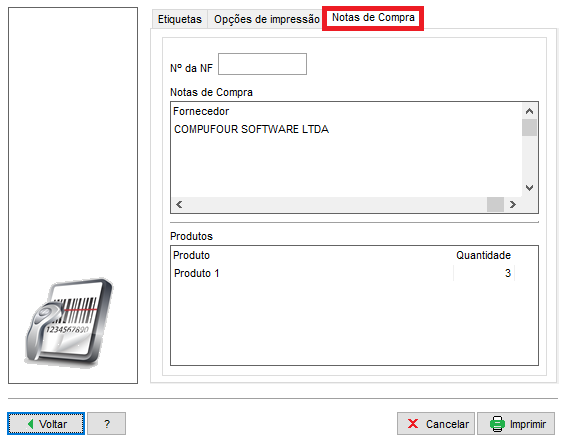The width and height of the screenshot is (565, 444).
Task: Click the down arrow of the notes list scrollbar
Action: click(x=529, y=188)
